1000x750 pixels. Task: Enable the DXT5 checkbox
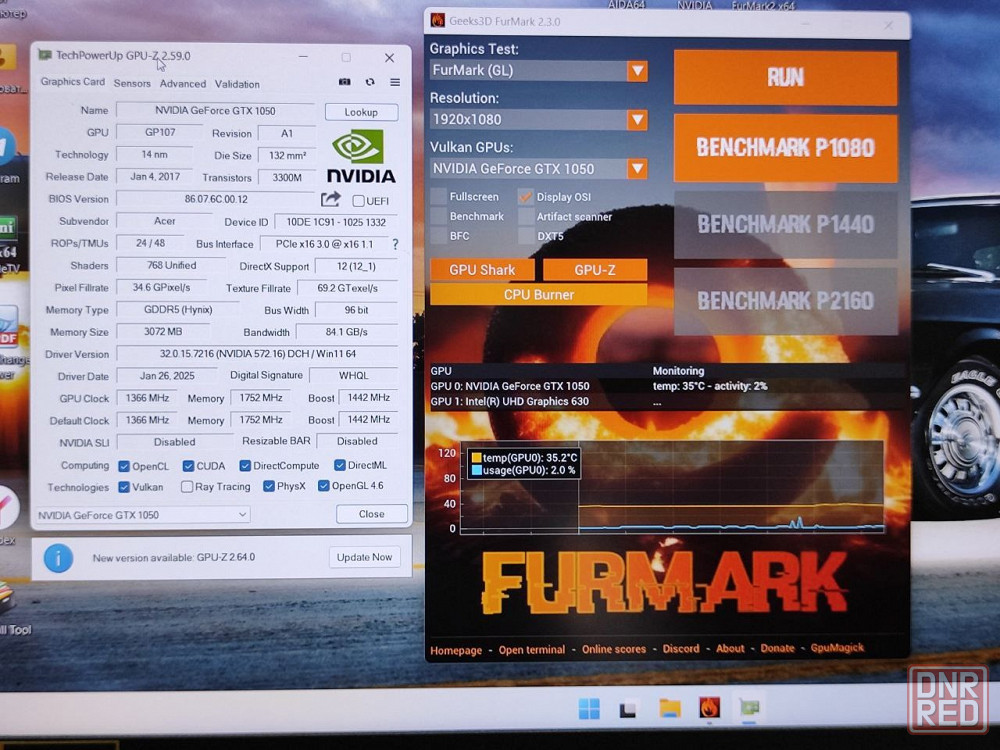tap(526, 236)
